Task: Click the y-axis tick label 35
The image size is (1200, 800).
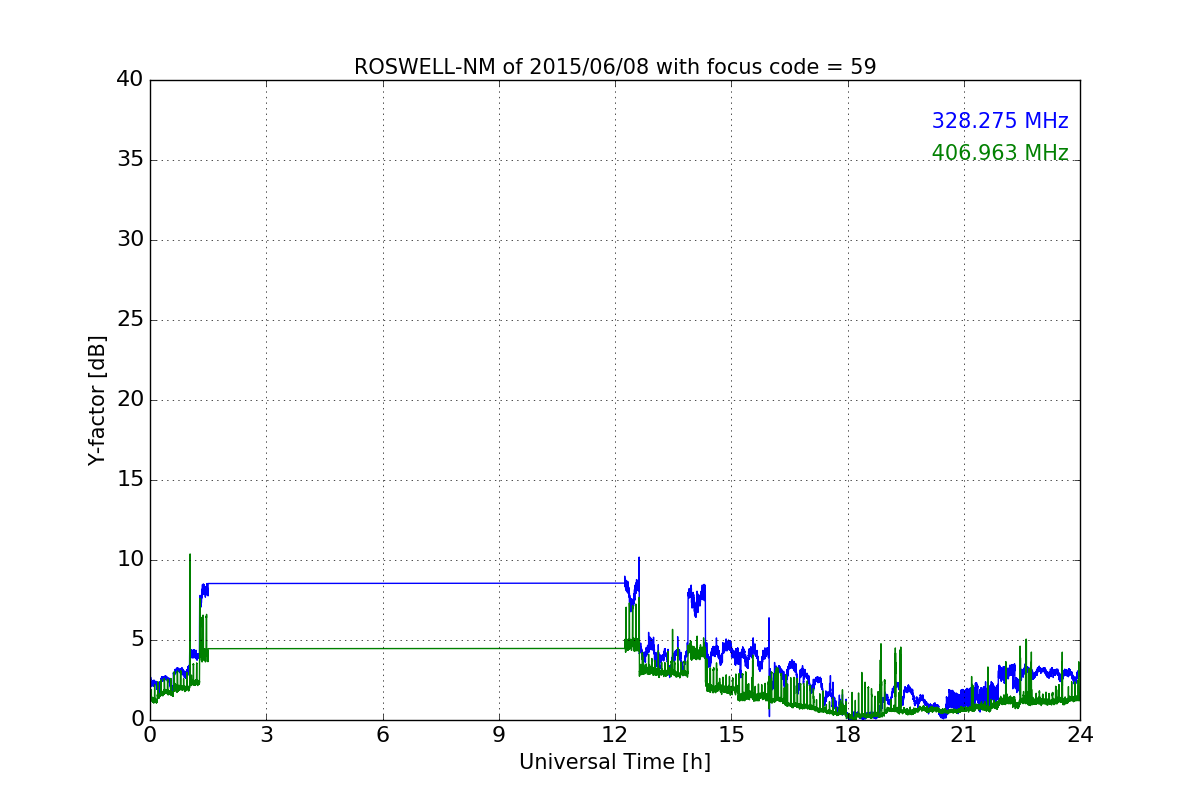Action: [x=130, y=160]
